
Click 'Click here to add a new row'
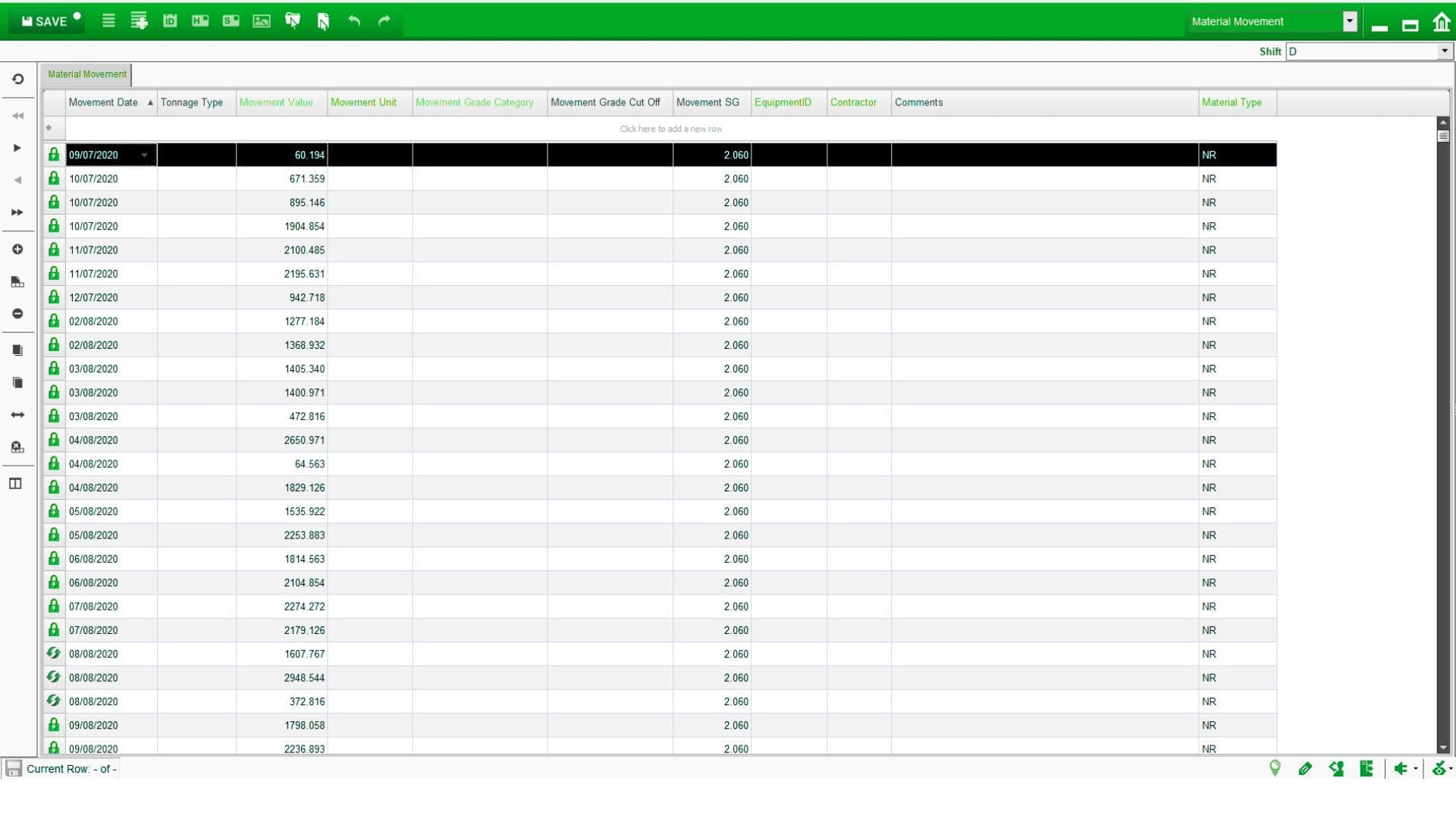[670, 129]
